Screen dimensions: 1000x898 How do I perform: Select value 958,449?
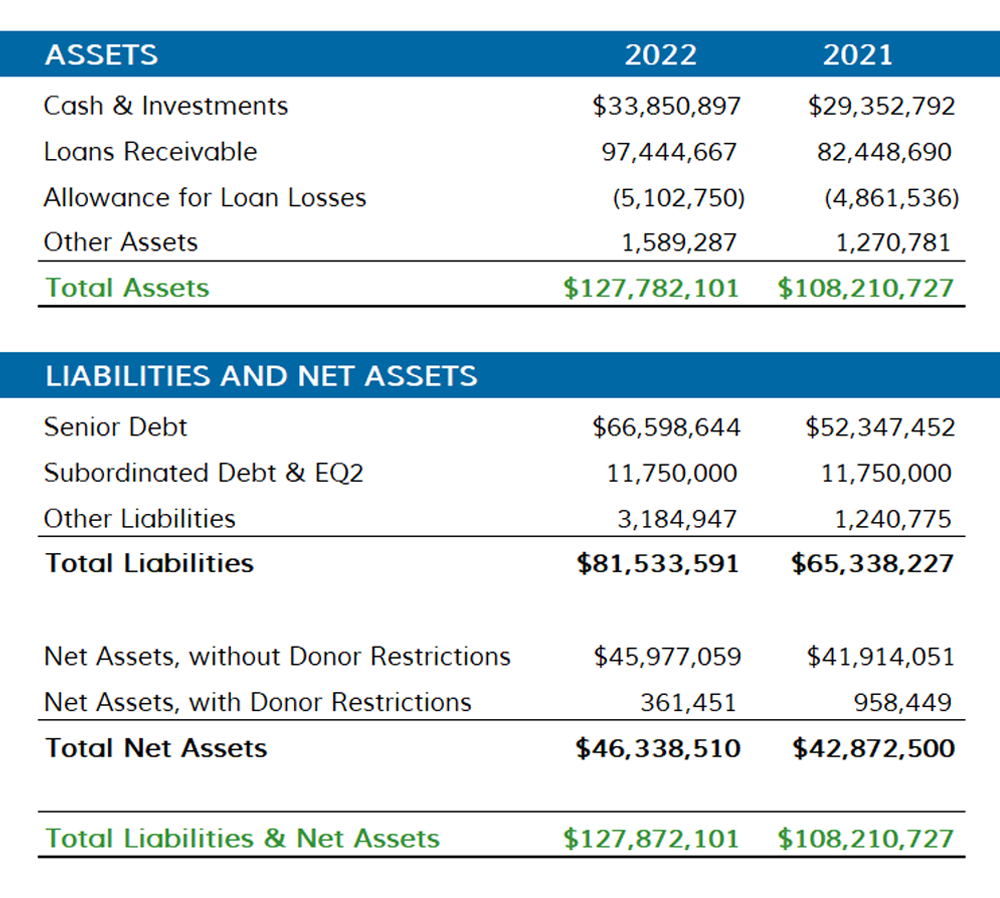click(902, 703)
